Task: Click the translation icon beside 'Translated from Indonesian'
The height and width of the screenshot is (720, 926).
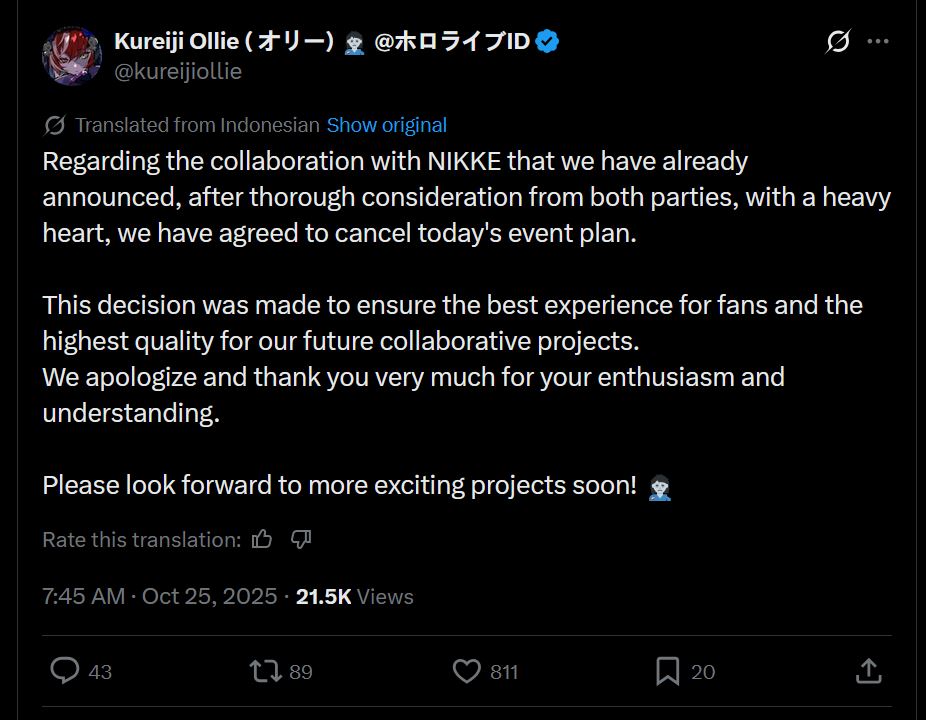Action: (x=56, y=125)
